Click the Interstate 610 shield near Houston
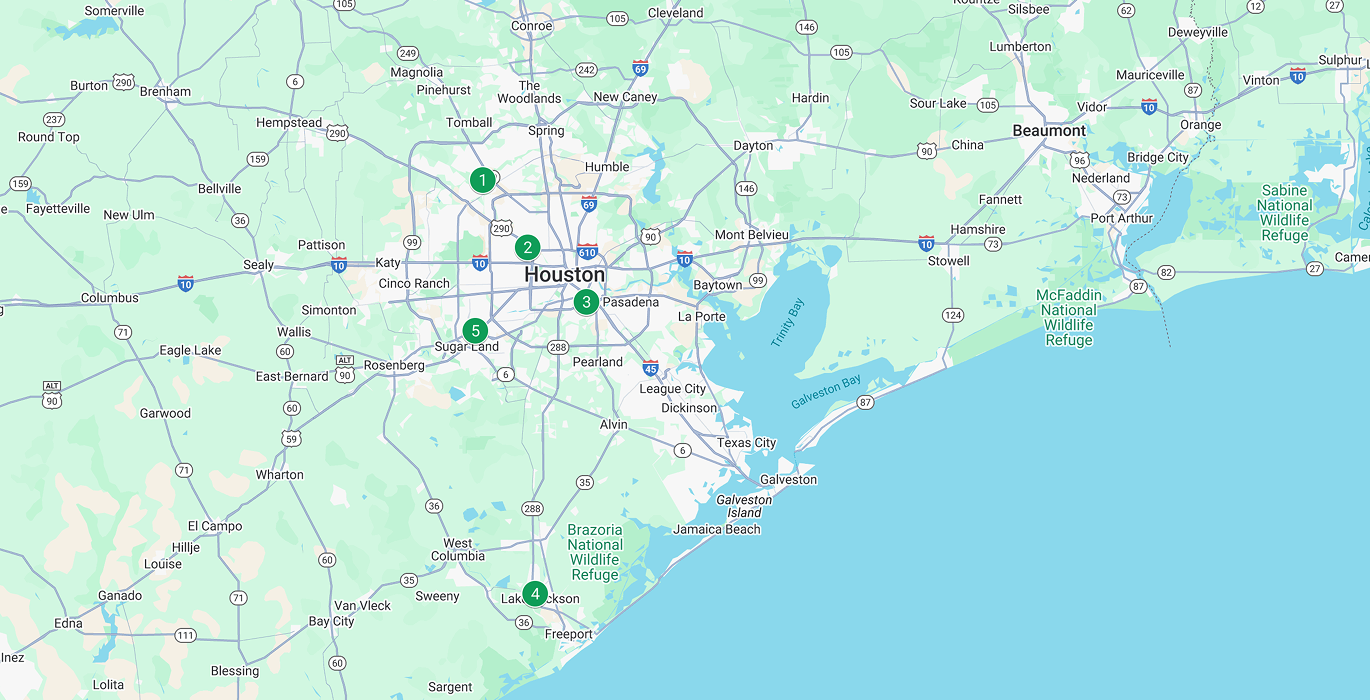Viewport: 1370px width, 700px height. 587,252
